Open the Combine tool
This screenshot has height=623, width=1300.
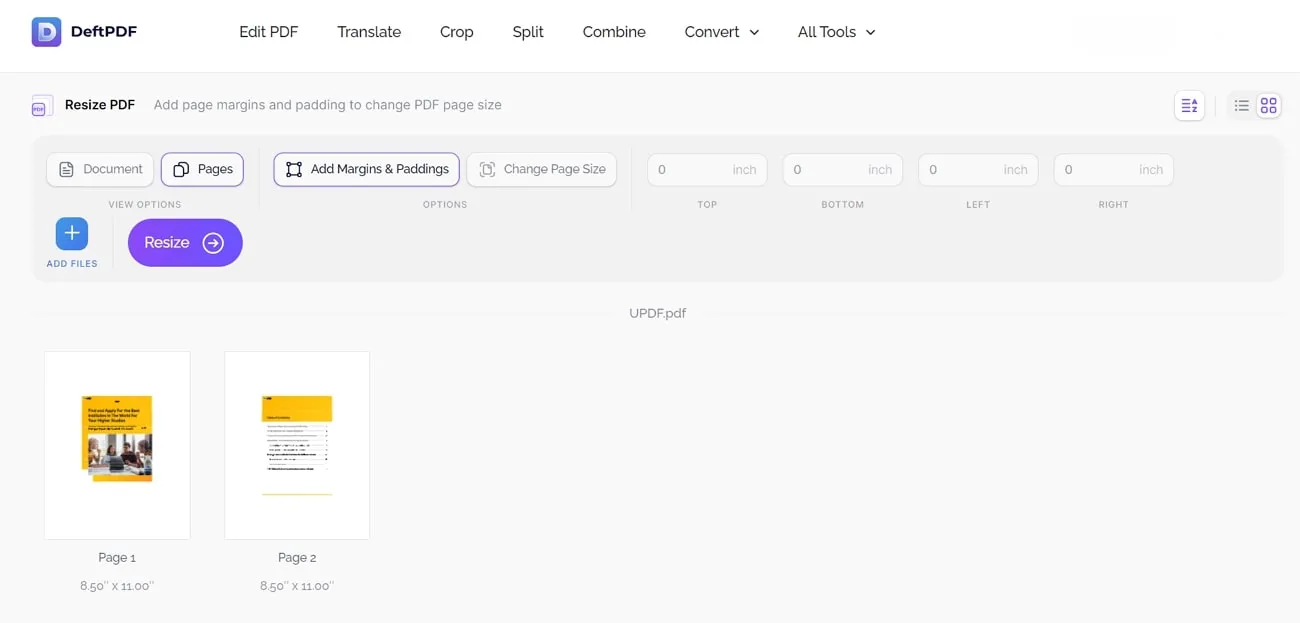614,32
